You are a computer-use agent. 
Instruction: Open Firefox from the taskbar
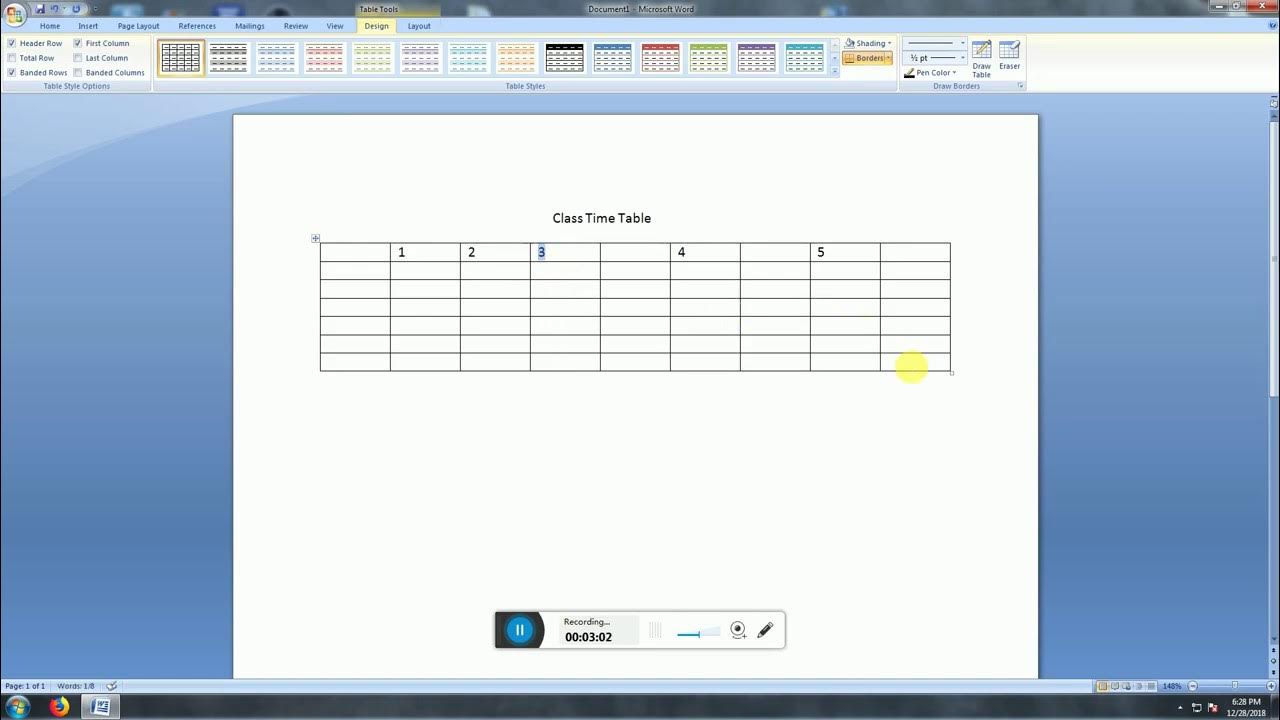tap(60, 707)
